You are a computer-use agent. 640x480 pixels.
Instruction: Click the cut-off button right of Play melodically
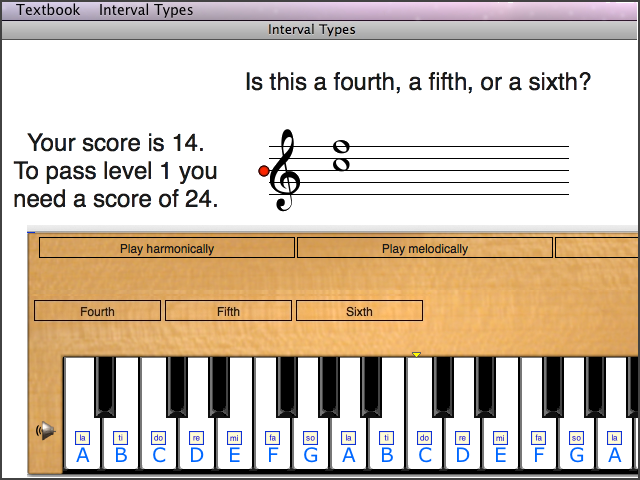click(596, 248)
